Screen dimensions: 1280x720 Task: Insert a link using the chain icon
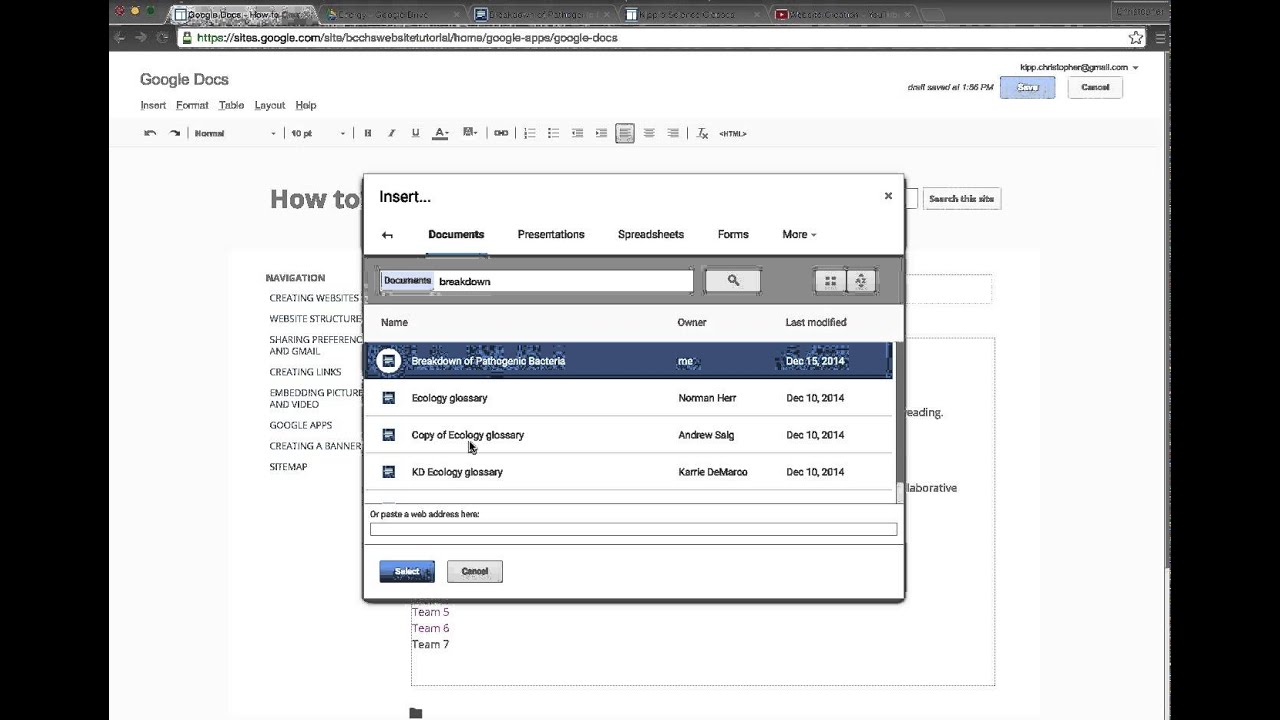501,133
